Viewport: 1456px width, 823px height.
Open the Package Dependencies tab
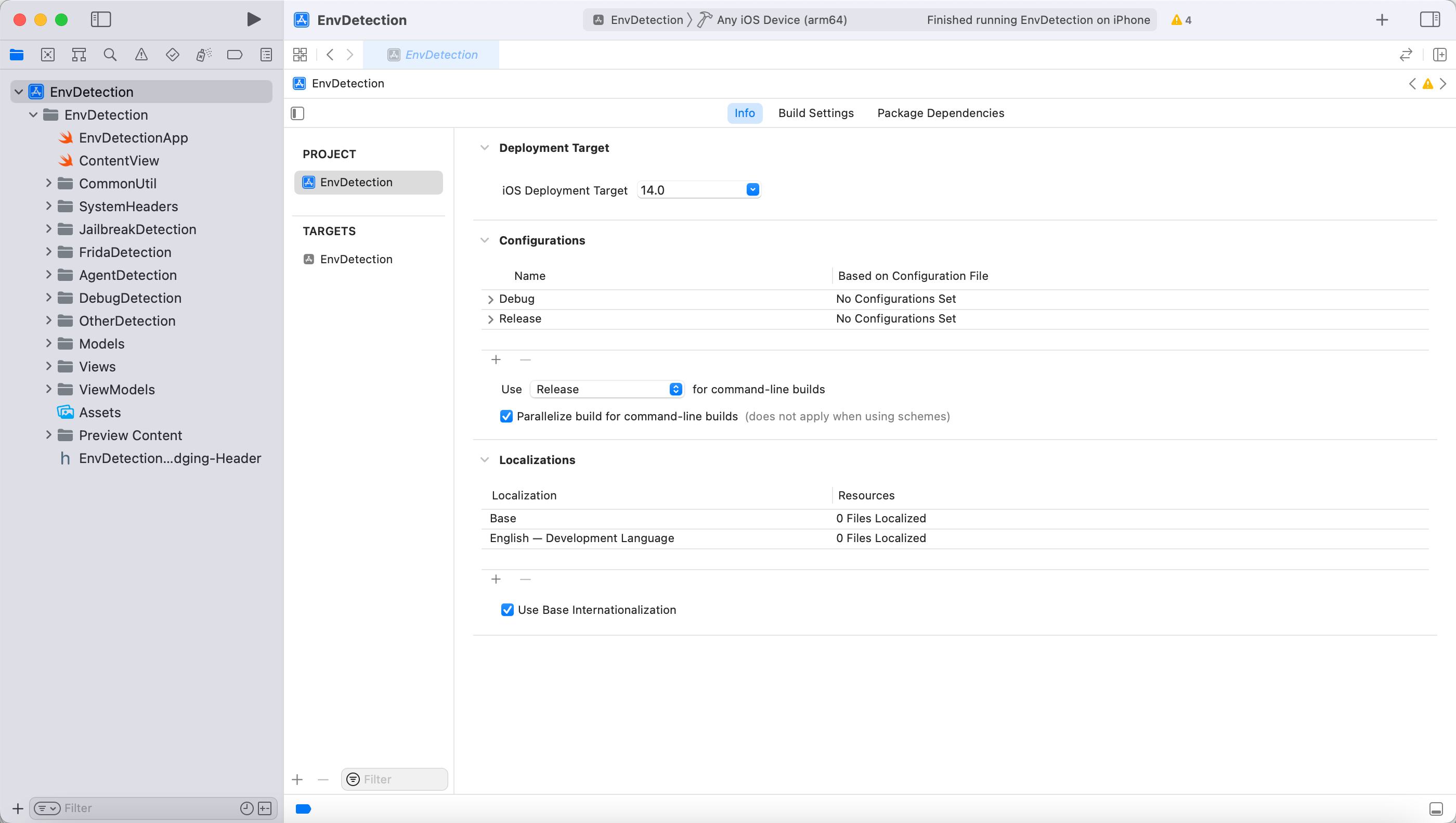[x=941, y=113]
